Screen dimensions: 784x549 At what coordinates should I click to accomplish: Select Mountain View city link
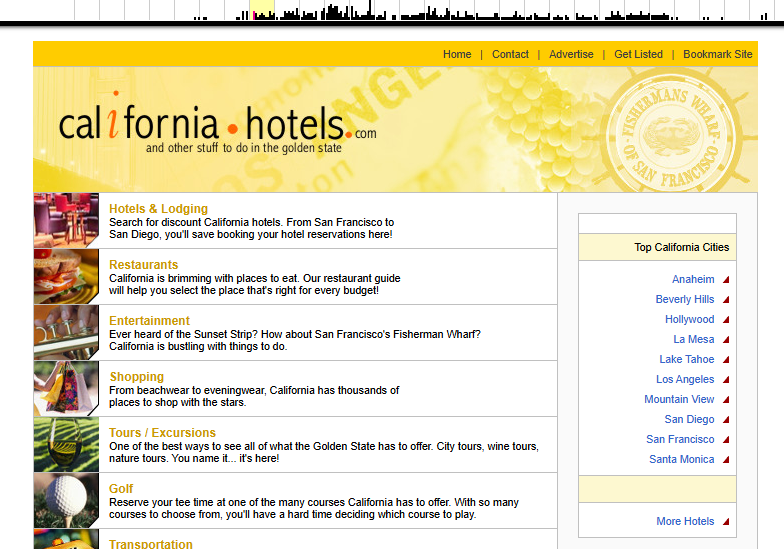click(679, 399)
